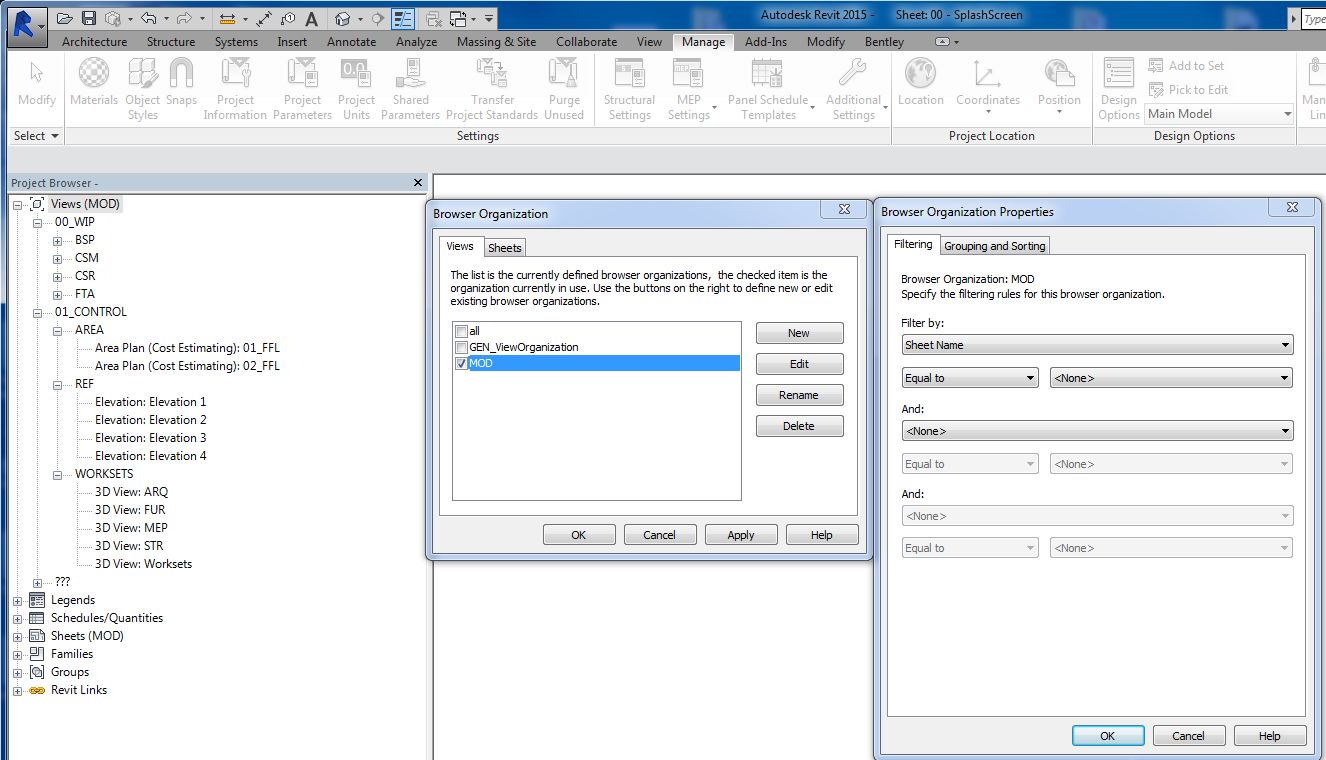Click the Rename button
This screenshot has width=1326, height=760.
(x=799, y=395)
